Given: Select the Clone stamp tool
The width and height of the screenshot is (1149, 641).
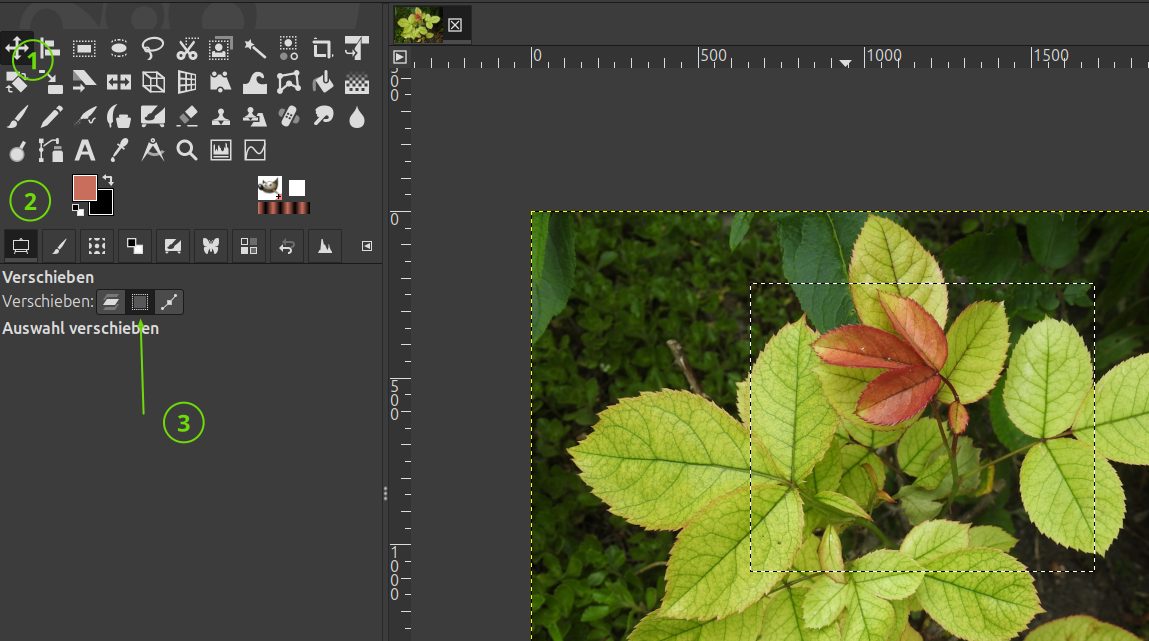Looking at the screenshot, I should coord(221,116).
